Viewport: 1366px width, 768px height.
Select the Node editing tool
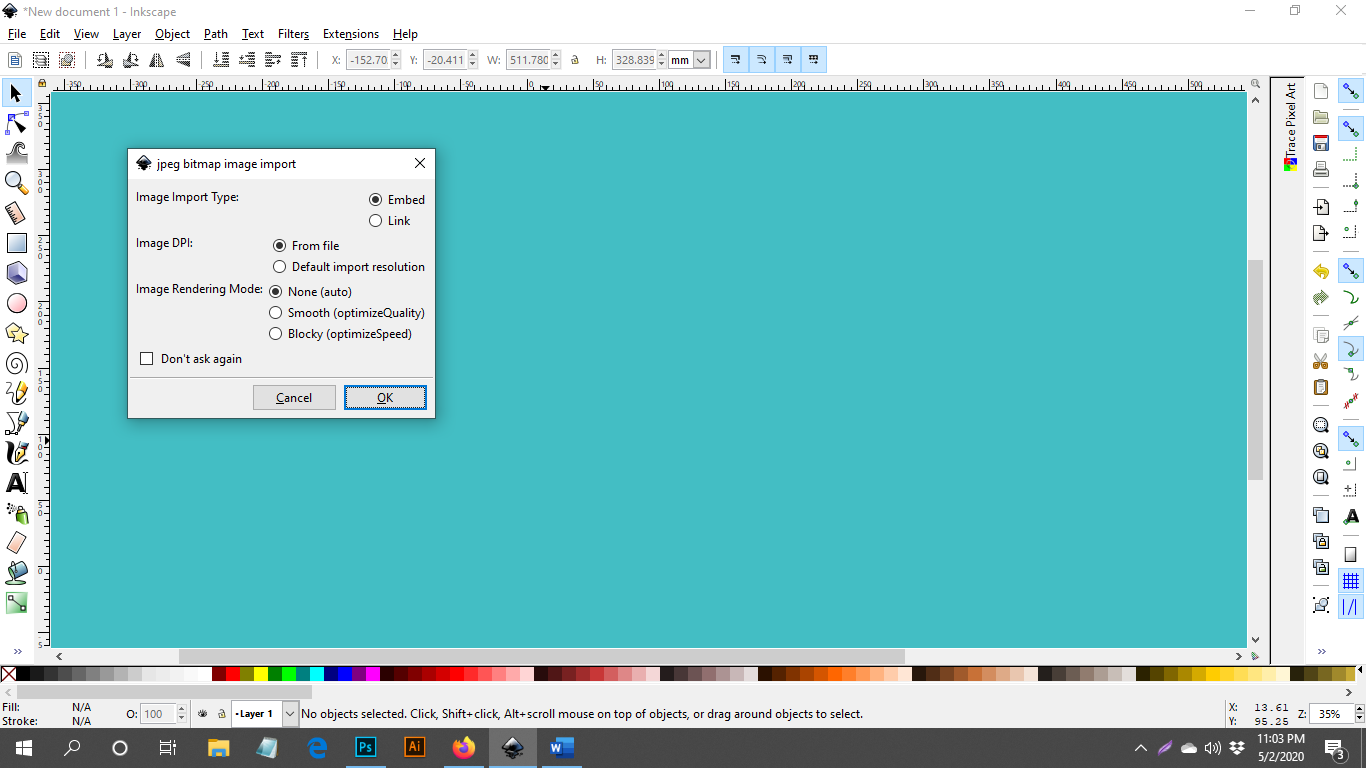click(x=17, y=124)
